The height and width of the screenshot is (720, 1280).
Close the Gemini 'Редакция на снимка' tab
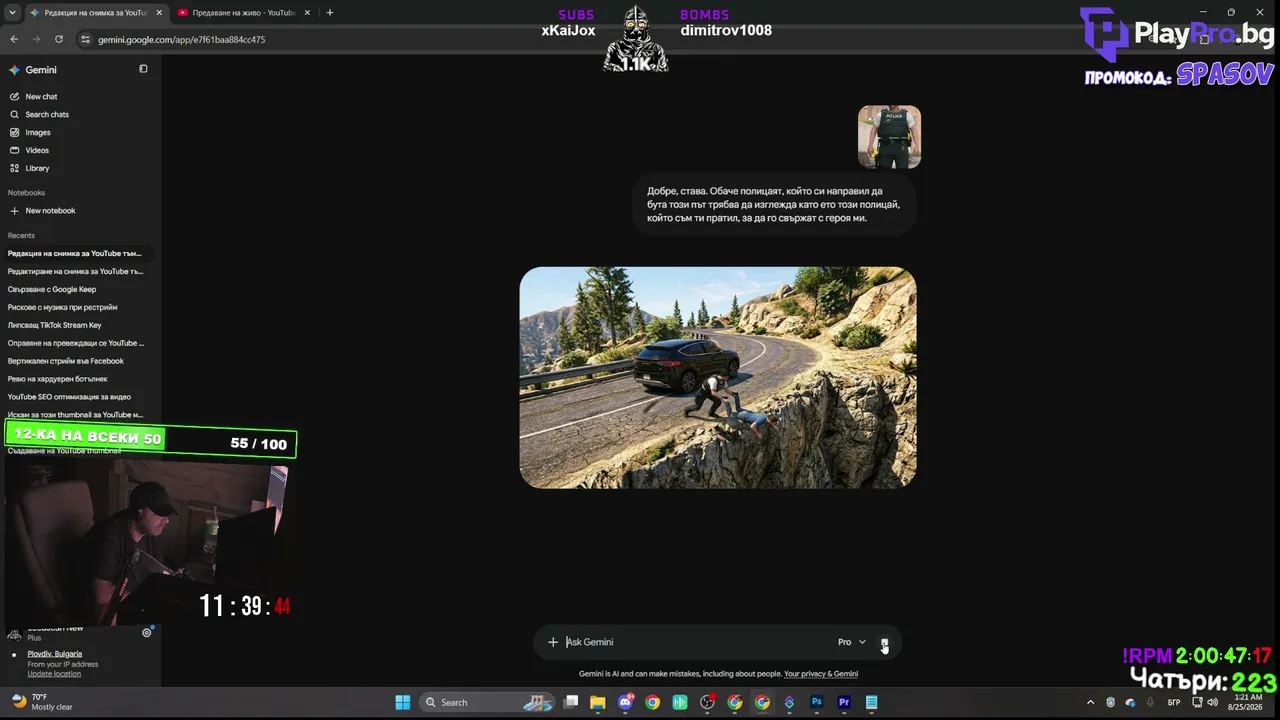click(x=159, y=13)
